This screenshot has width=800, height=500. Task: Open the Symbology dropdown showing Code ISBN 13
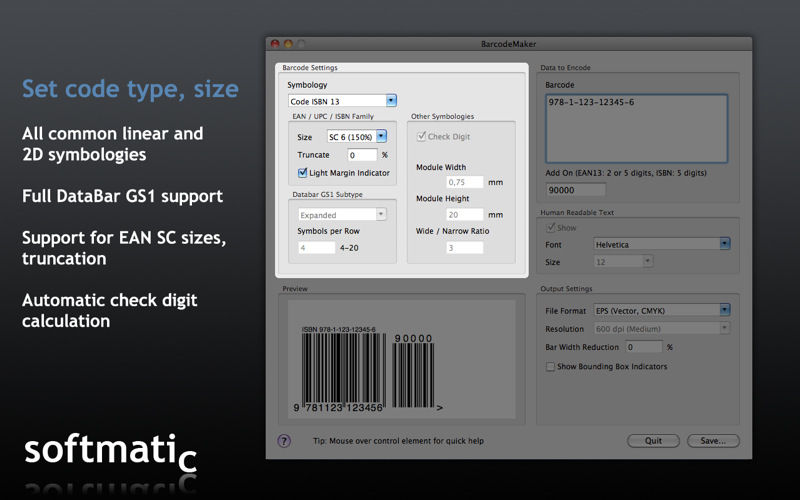[x=342, y=101]
